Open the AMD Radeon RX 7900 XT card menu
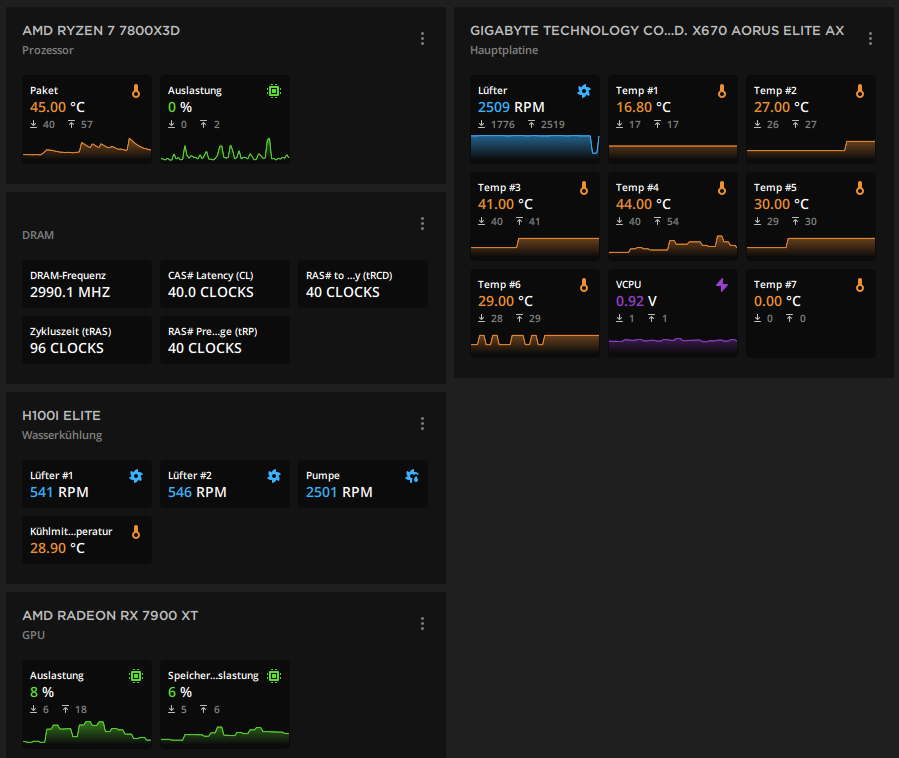This screenshot has height=758, width=899. (x=423, y=623)
